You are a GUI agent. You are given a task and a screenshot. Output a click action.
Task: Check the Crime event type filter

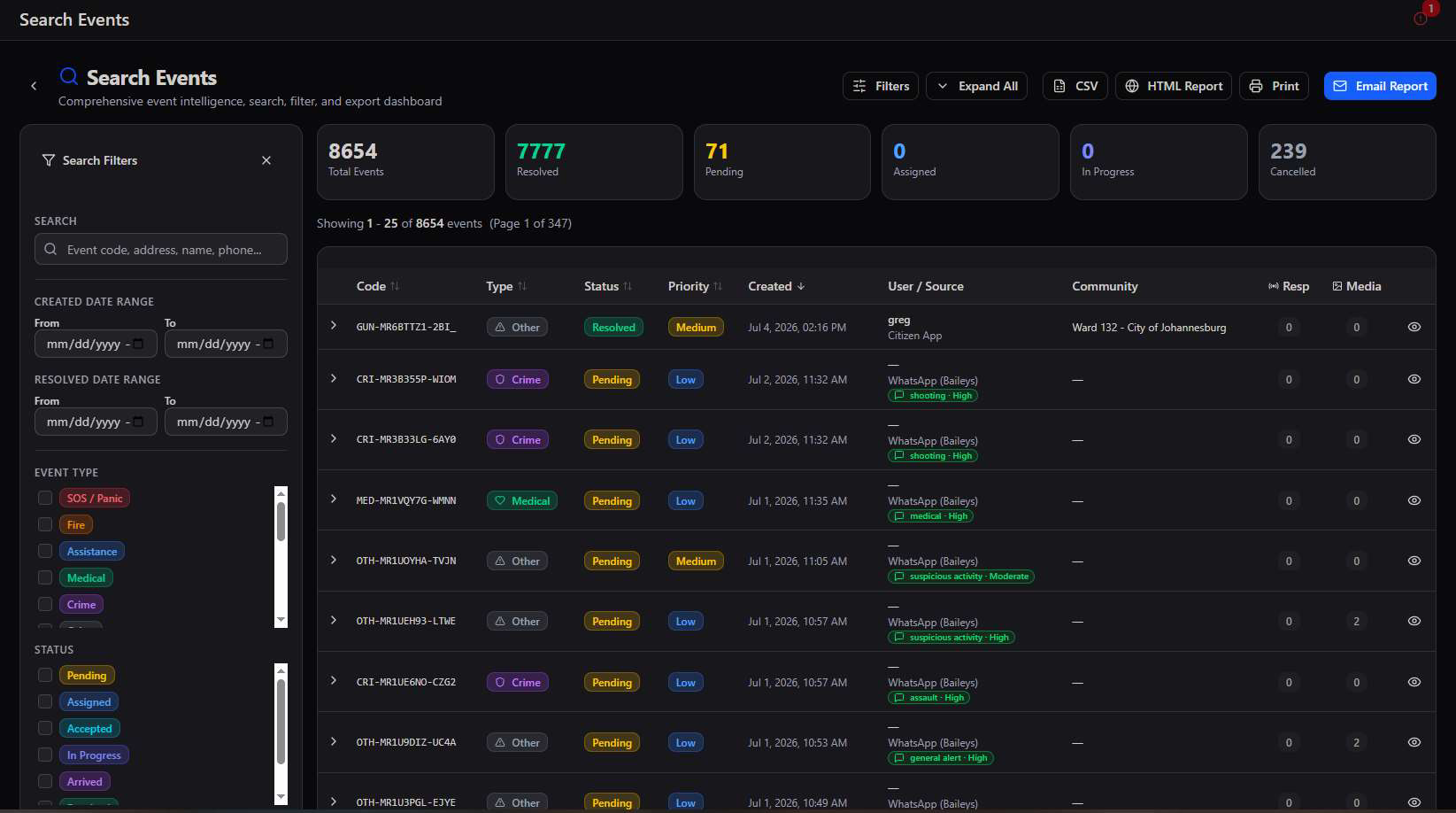point(45,604)
